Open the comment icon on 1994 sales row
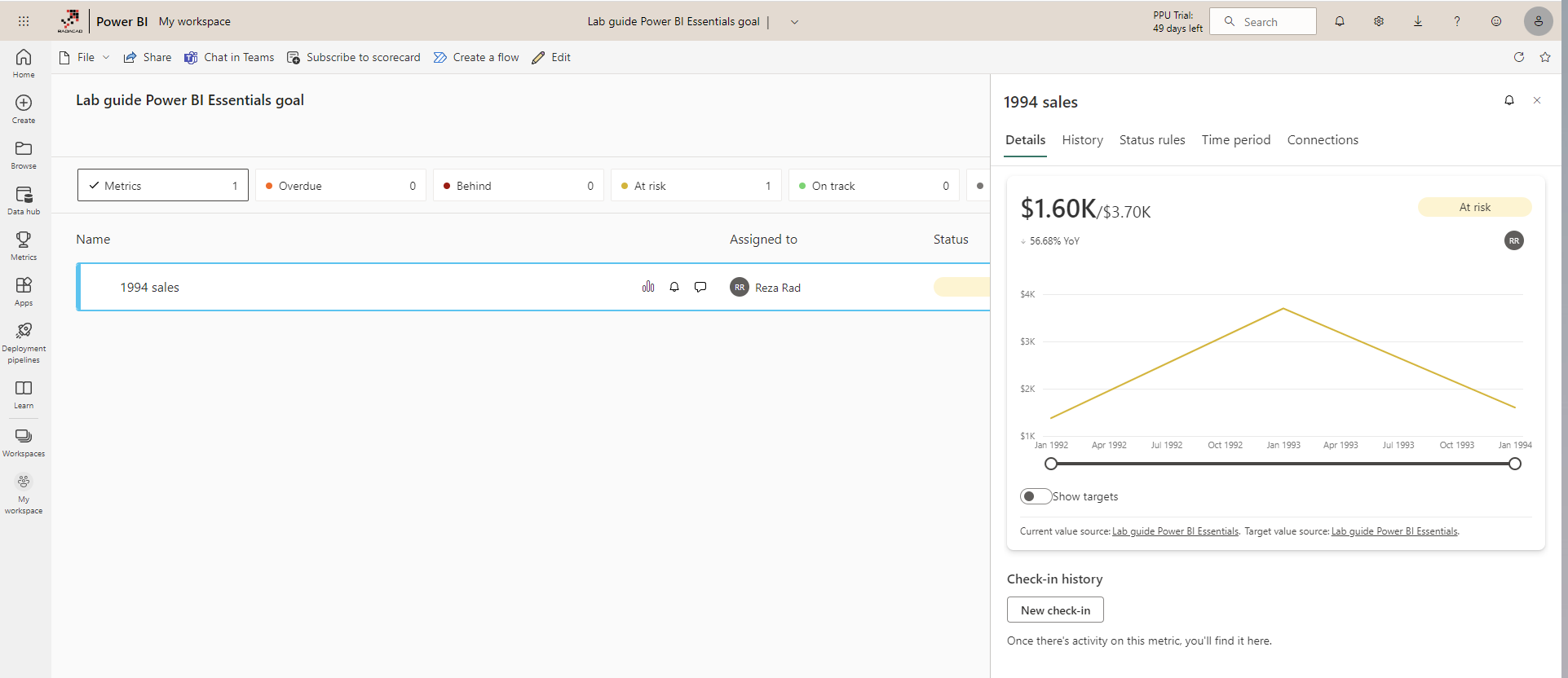Image resolution: width=1568 pixels, height=678 pixels. [700, 287]
